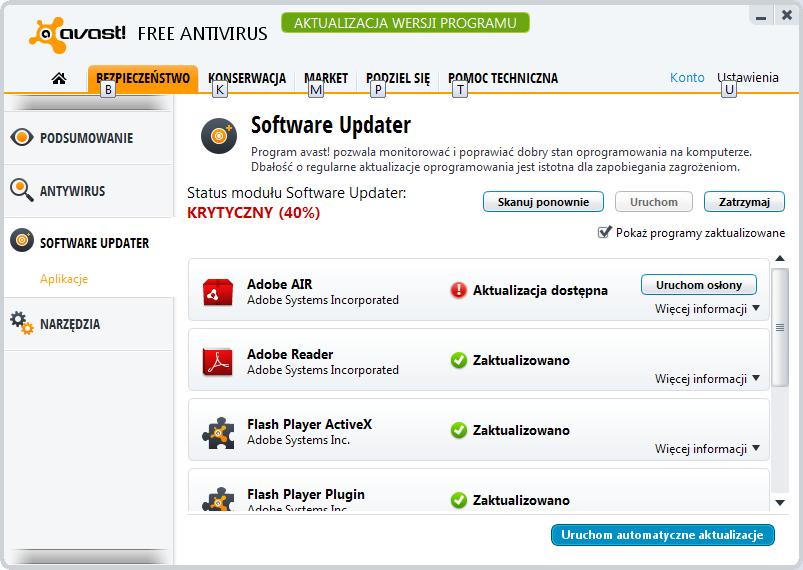Select Podsumowanie in the sidebar
Image resolution: width=803 pixels, height=570 pixels.
[x=89, y=138]
